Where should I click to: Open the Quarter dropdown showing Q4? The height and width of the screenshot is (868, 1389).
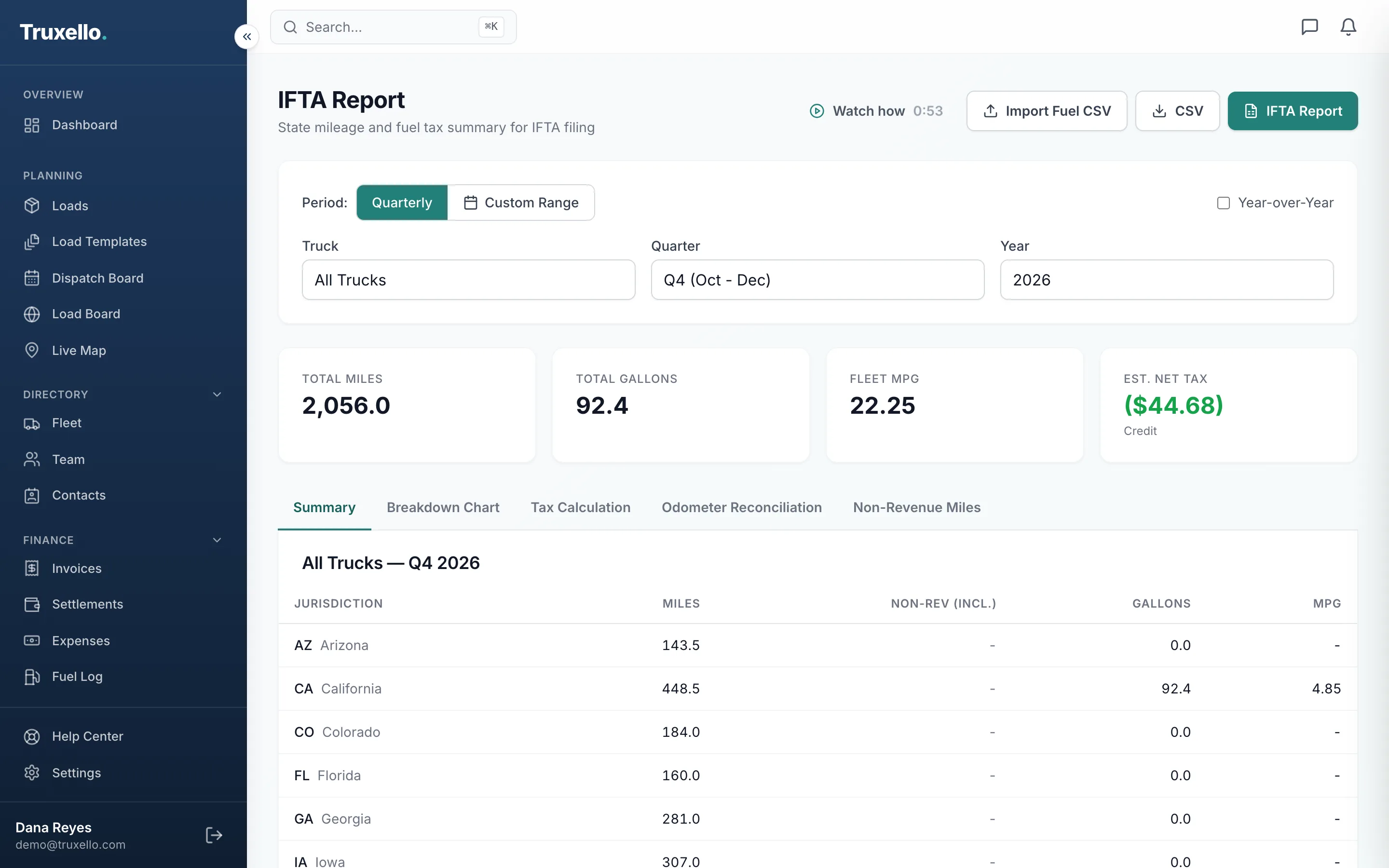pos(817,280)
